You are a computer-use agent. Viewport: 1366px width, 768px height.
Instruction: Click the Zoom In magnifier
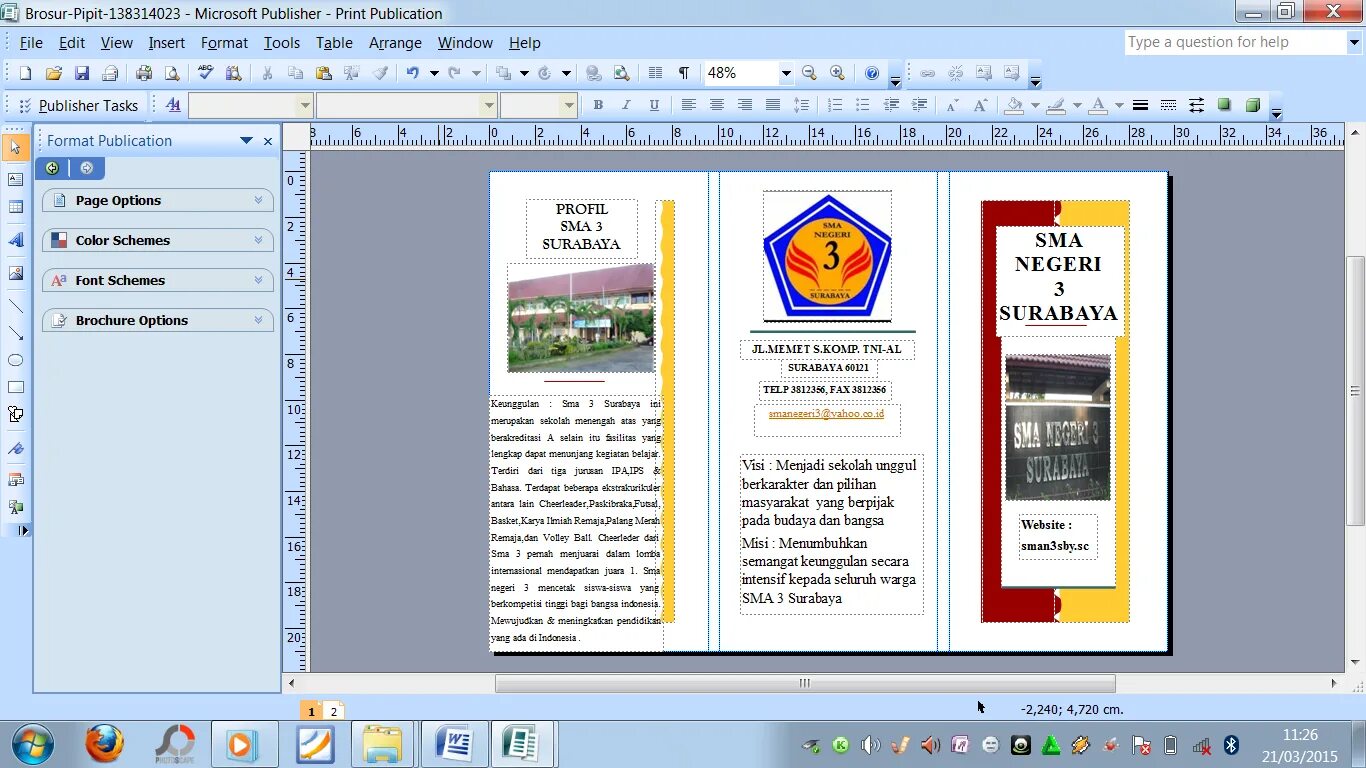[x=837, y=73]
